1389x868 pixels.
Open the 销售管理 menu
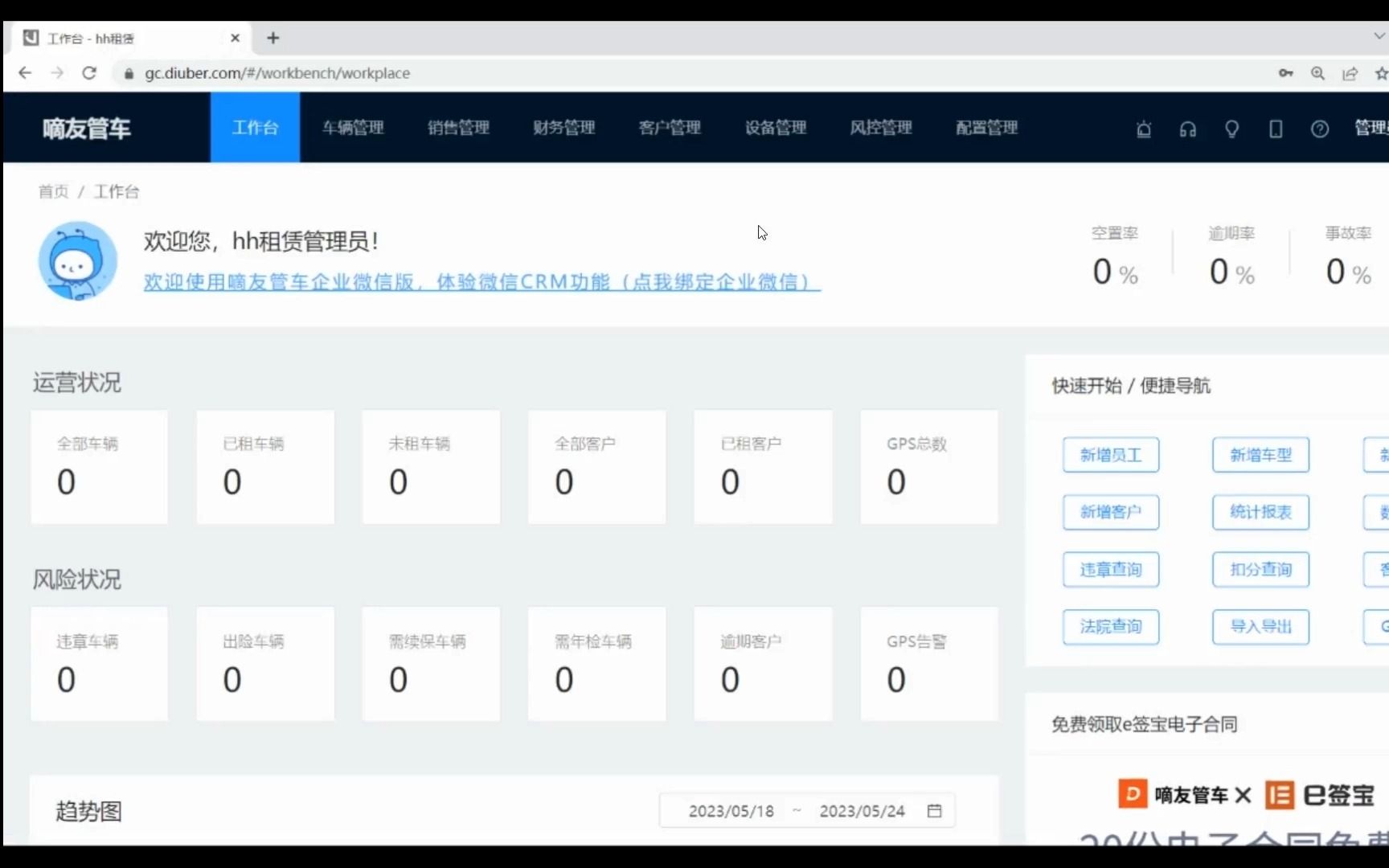[x=458, y=127]
